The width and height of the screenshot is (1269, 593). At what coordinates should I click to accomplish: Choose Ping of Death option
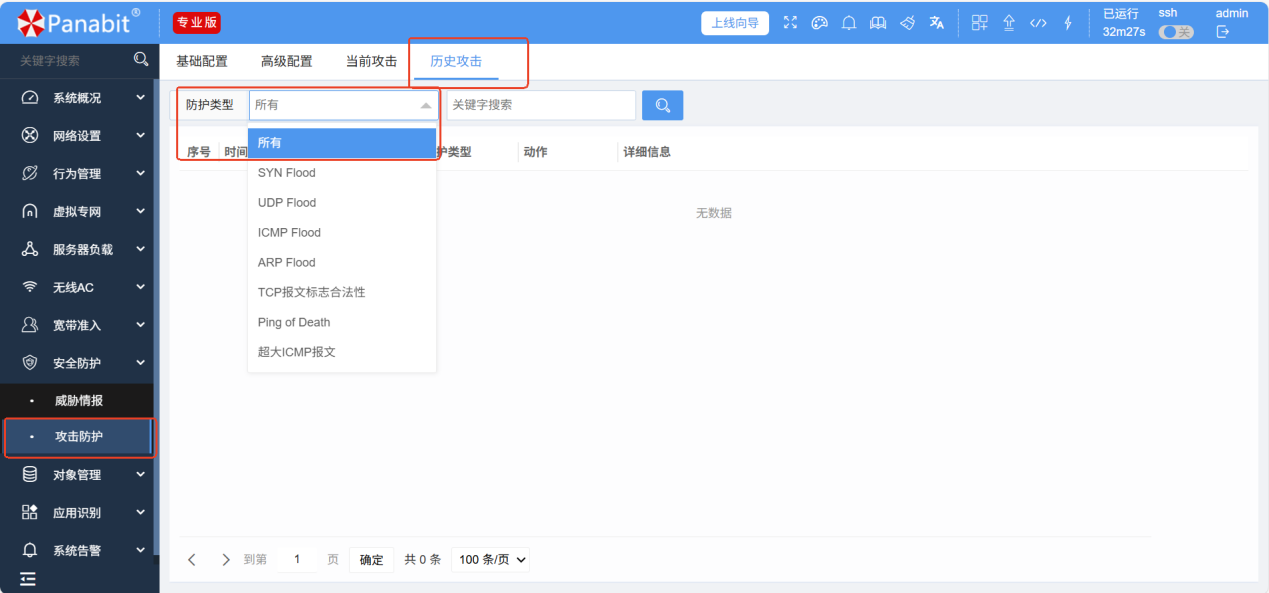click(x=294, y=323)
